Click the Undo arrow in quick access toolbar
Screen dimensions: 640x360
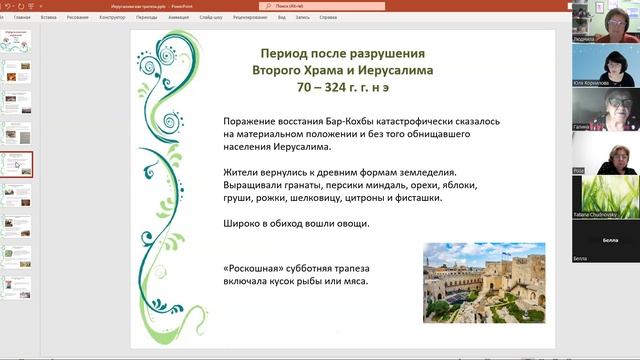pyautogui.click(x=7, y=6)
